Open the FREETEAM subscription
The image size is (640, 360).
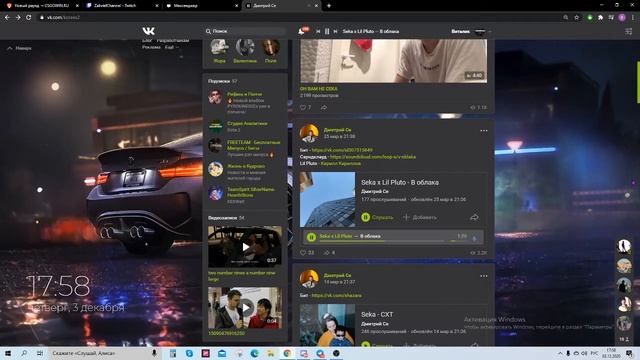[x=253, y=145]
